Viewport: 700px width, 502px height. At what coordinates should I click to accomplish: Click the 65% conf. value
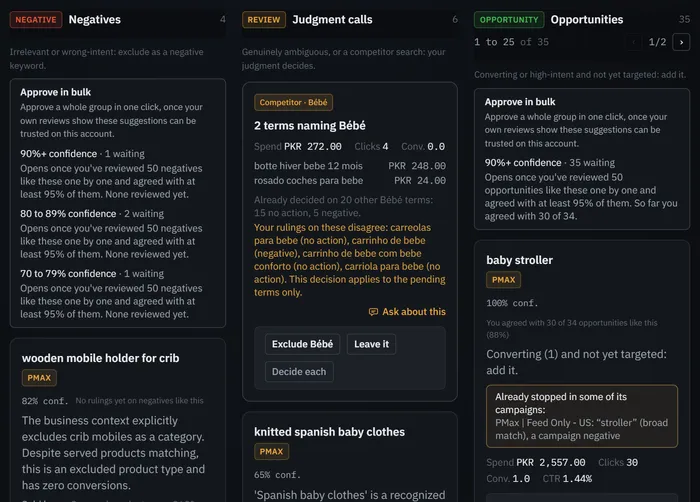tap(277, 475)
